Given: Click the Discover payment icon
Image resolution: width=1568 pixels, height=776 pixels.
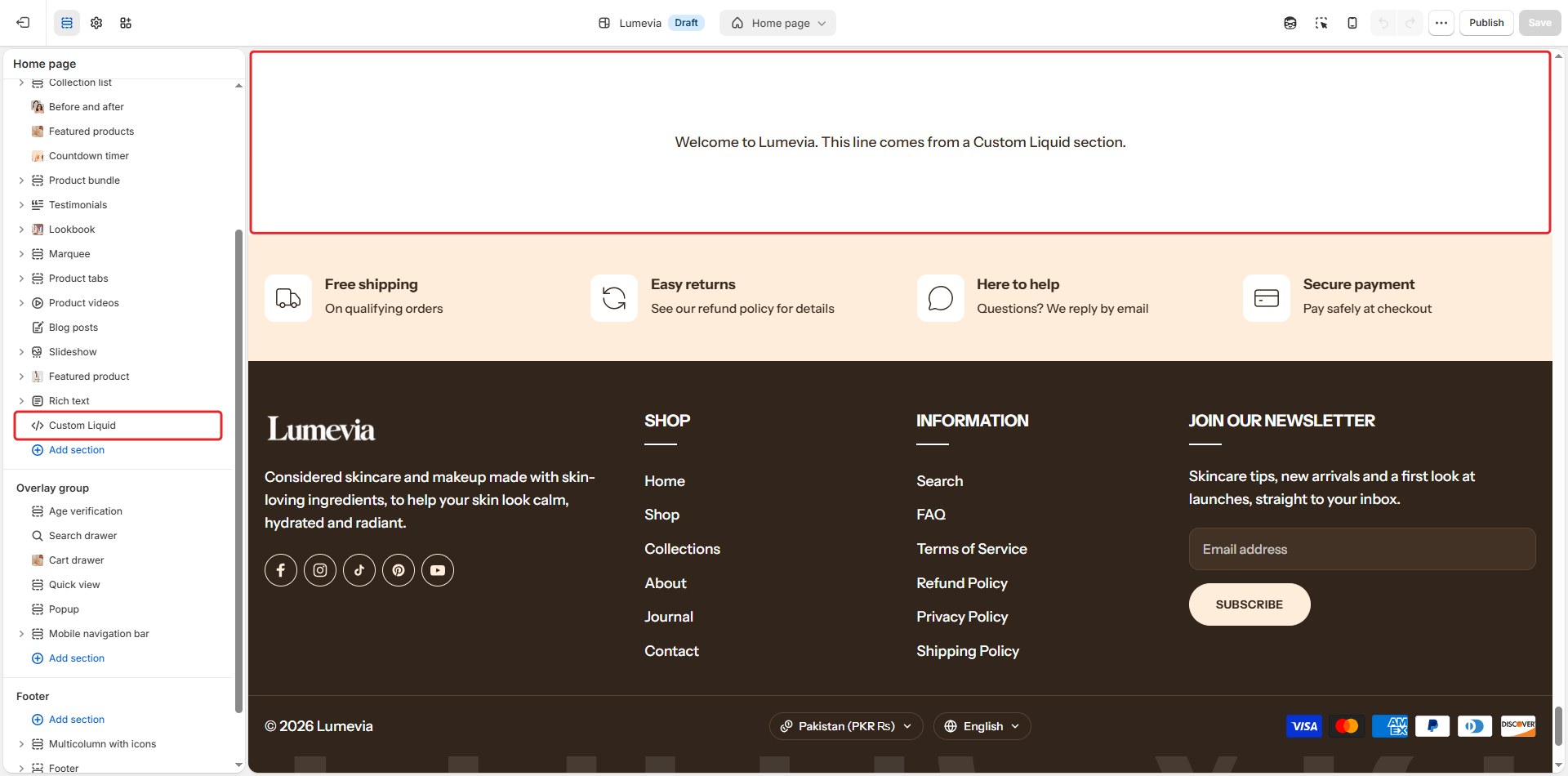Looking at the screenshot, I should (1518, 726).
